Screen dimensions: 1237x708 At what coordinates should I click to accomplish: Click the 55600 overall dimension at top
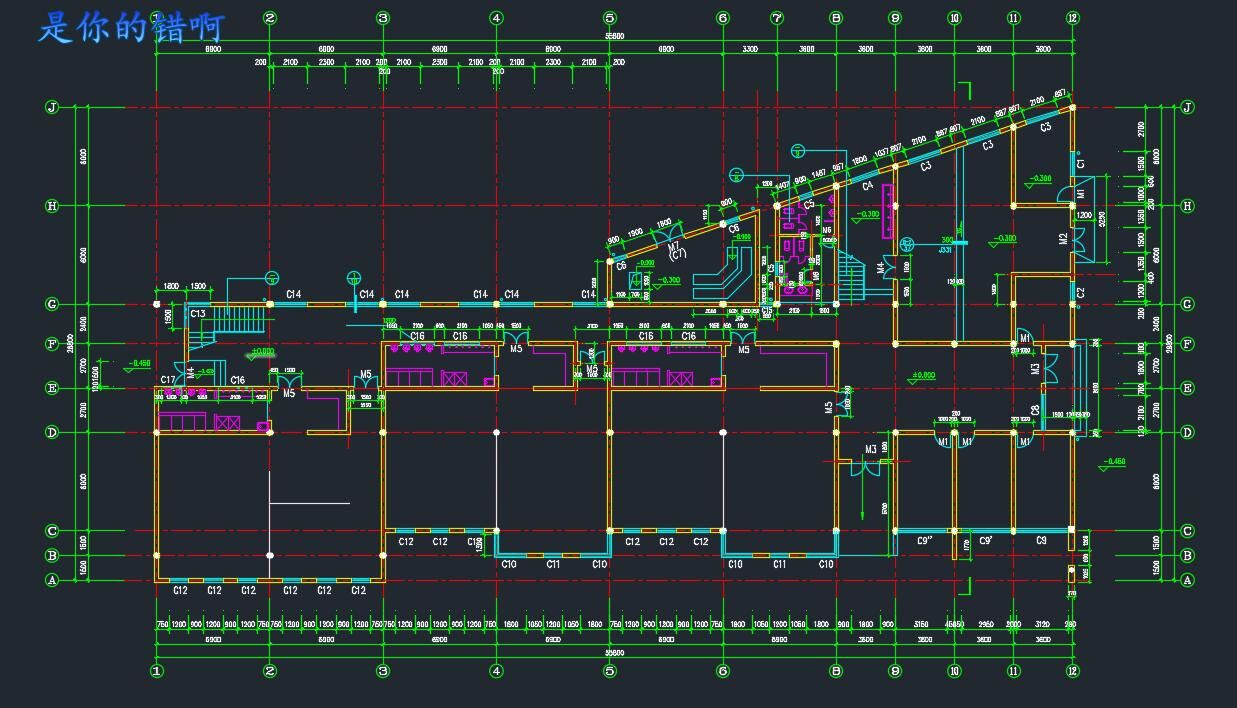pos(614,36)
